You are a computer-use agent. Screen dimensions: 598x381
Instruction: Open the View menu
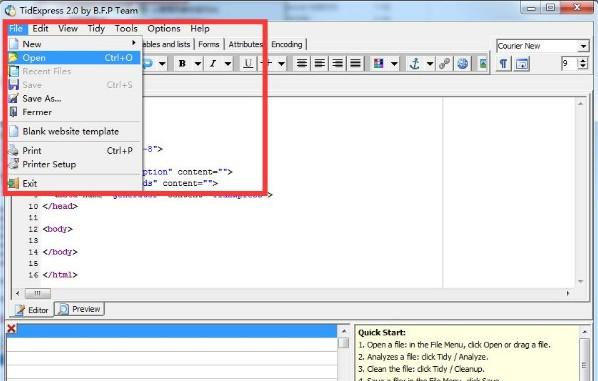[x=68, y=29]
